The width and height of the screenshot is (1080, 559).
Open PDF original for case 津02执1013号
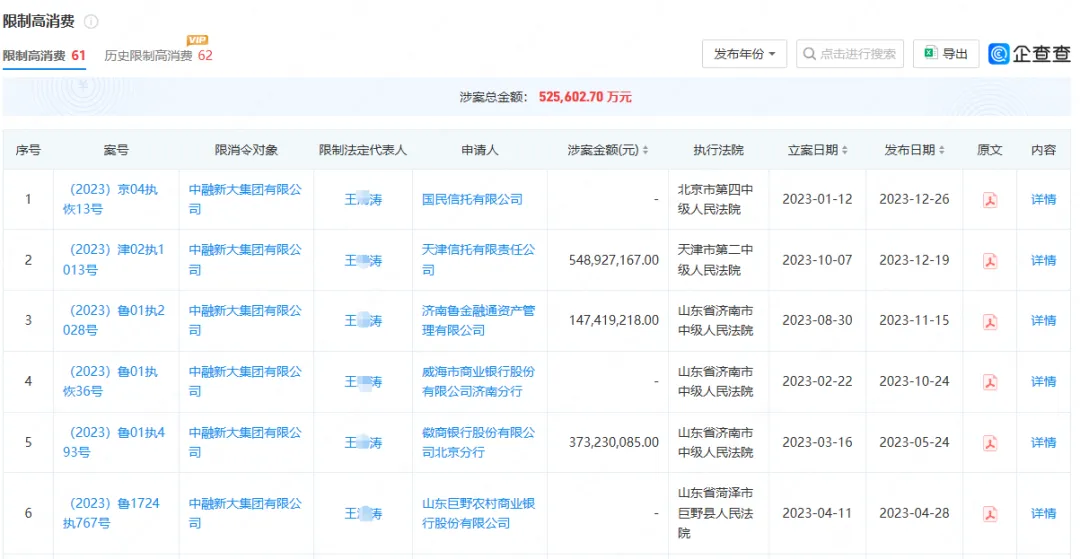pos(990,260)
